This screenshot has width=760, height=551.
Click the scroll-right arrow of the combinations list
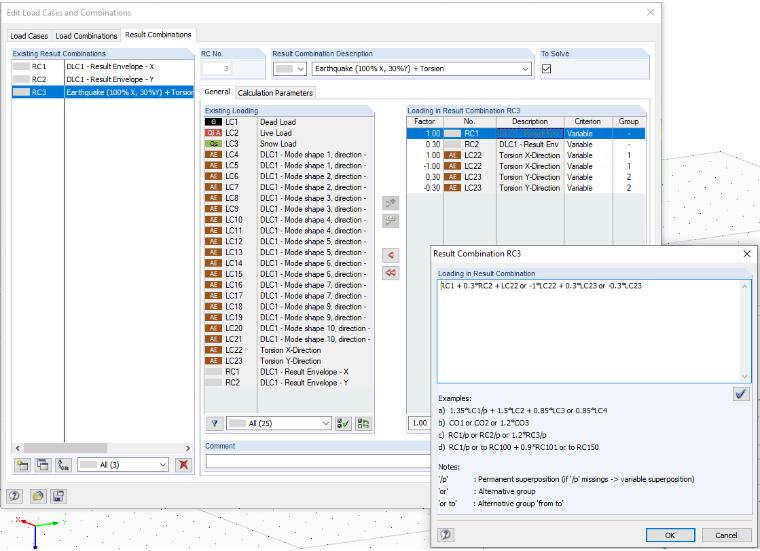[188, 448]
